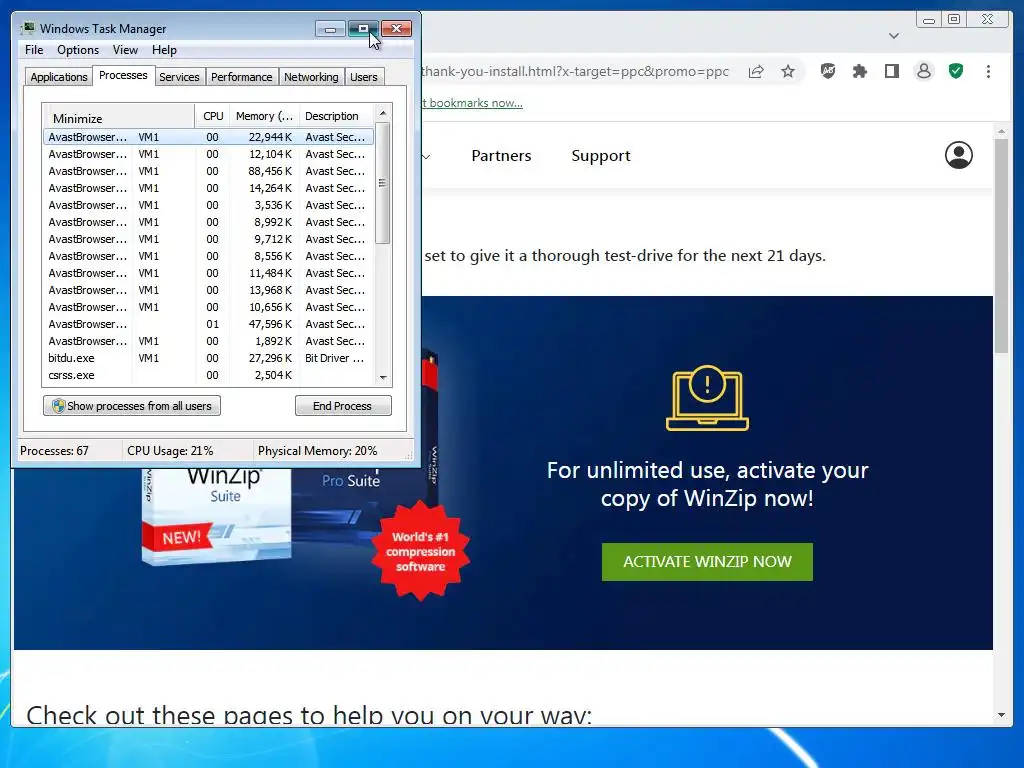
Task: Open the ad blocker shield extension
Action: (x=827, y=71)
